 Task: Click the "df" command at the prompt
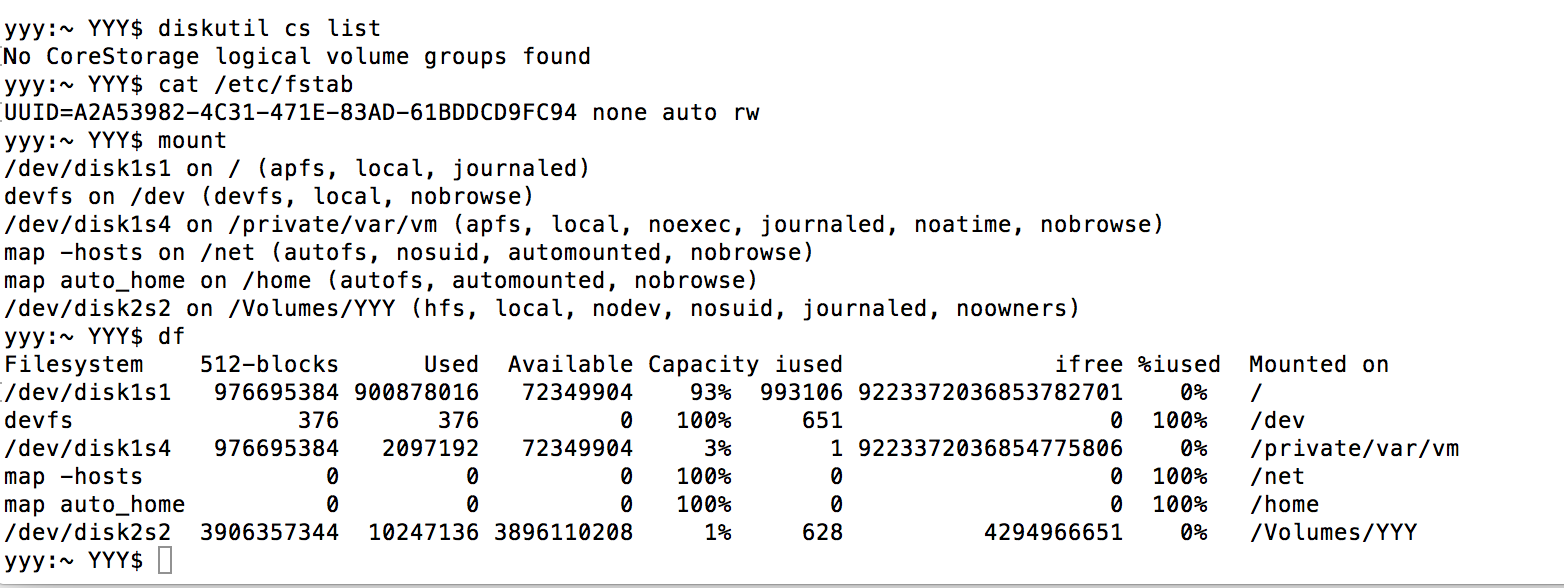pos(172,336)
